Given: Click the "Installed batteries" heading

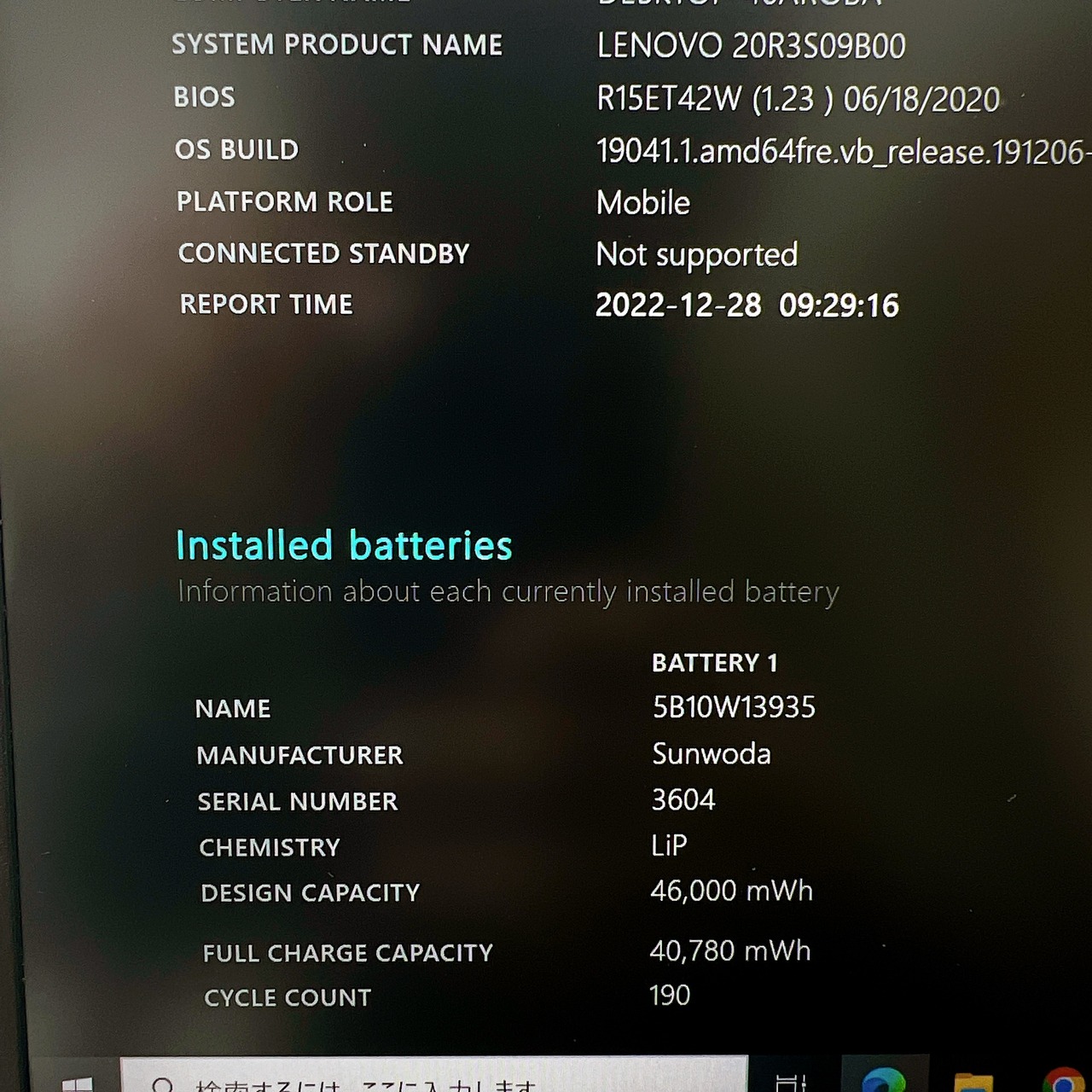Looking at the screenshot, I should pos(344,545).
